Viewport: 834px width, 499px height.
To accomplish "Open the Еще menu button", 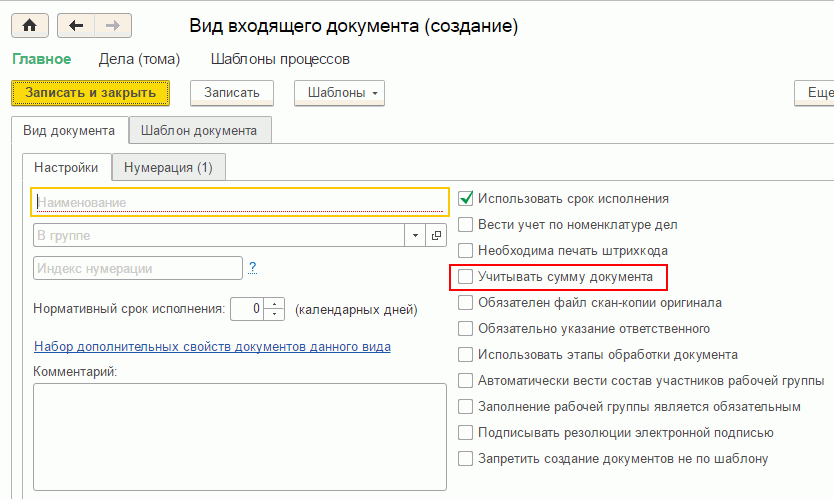I will pos(816,93).
